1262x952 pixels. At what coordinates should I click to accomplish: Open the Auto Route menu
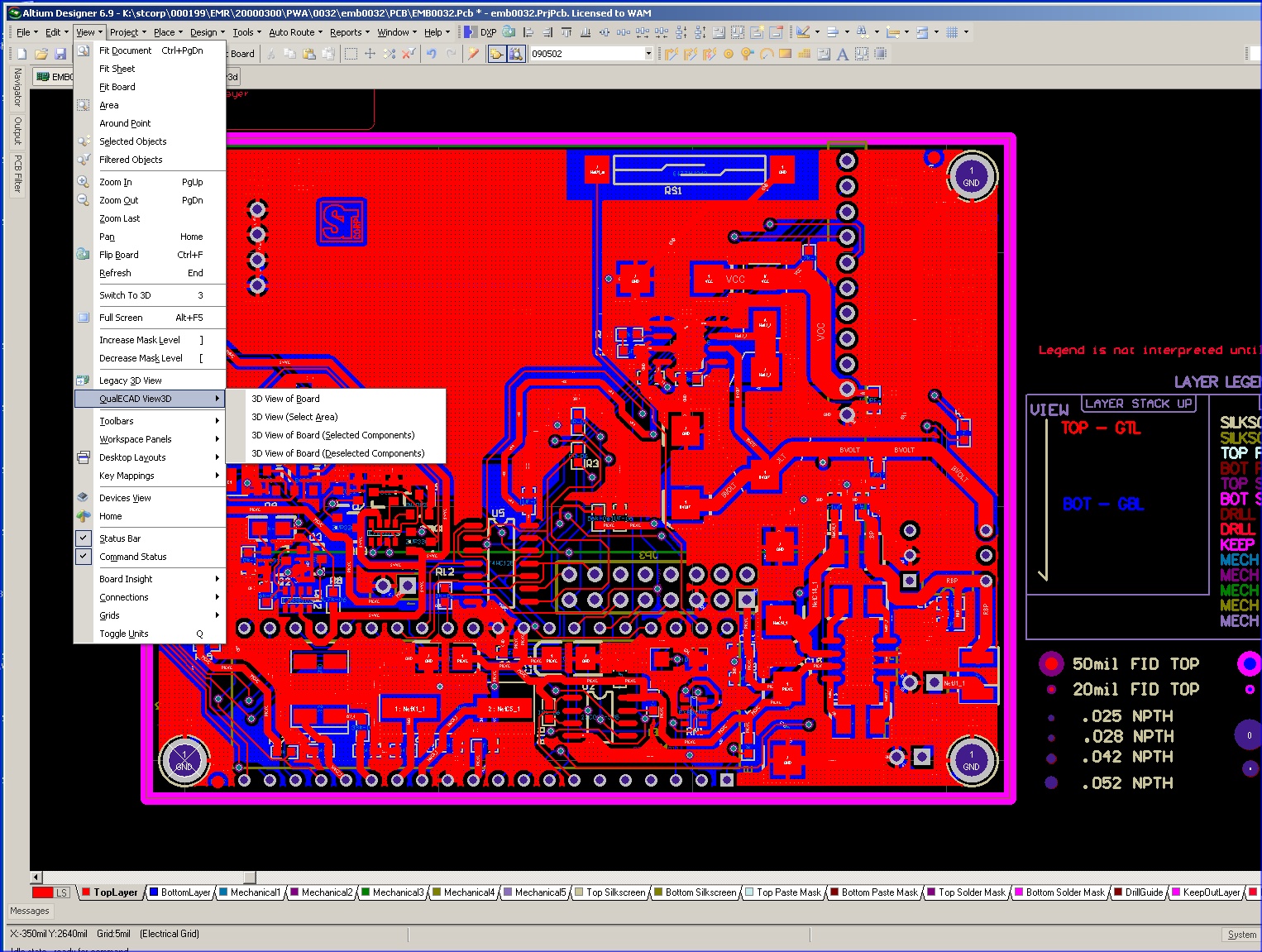295,32
